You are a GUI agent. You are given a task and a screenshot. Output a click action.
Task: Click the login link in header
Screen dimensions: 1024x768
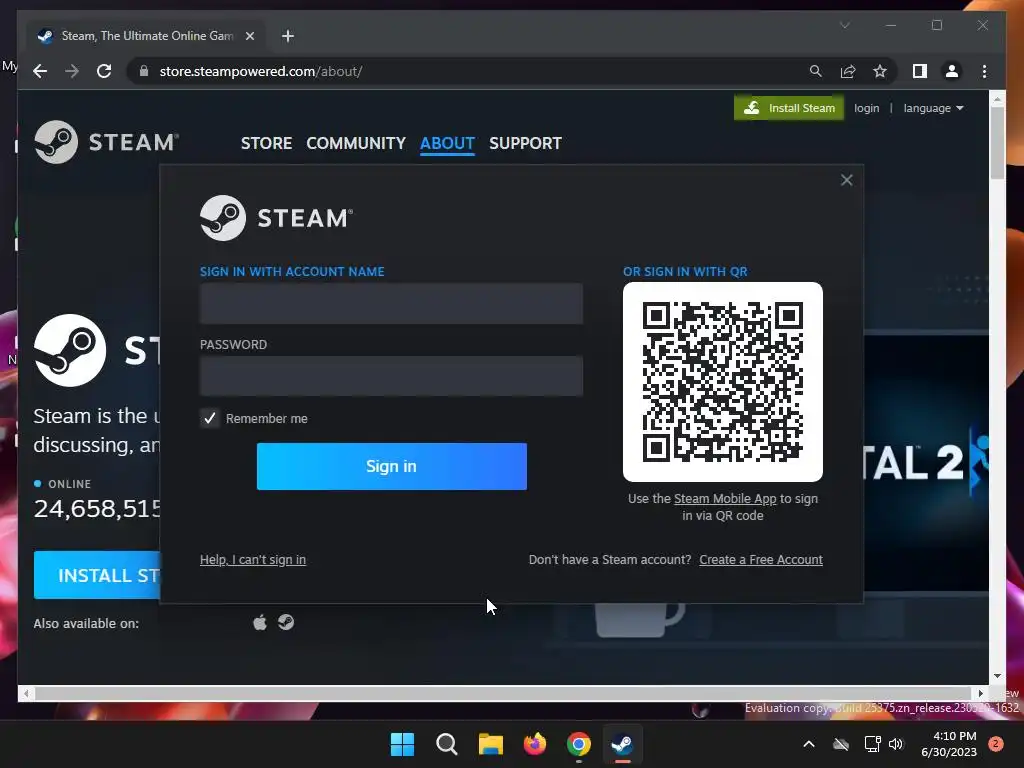(867, 108)
